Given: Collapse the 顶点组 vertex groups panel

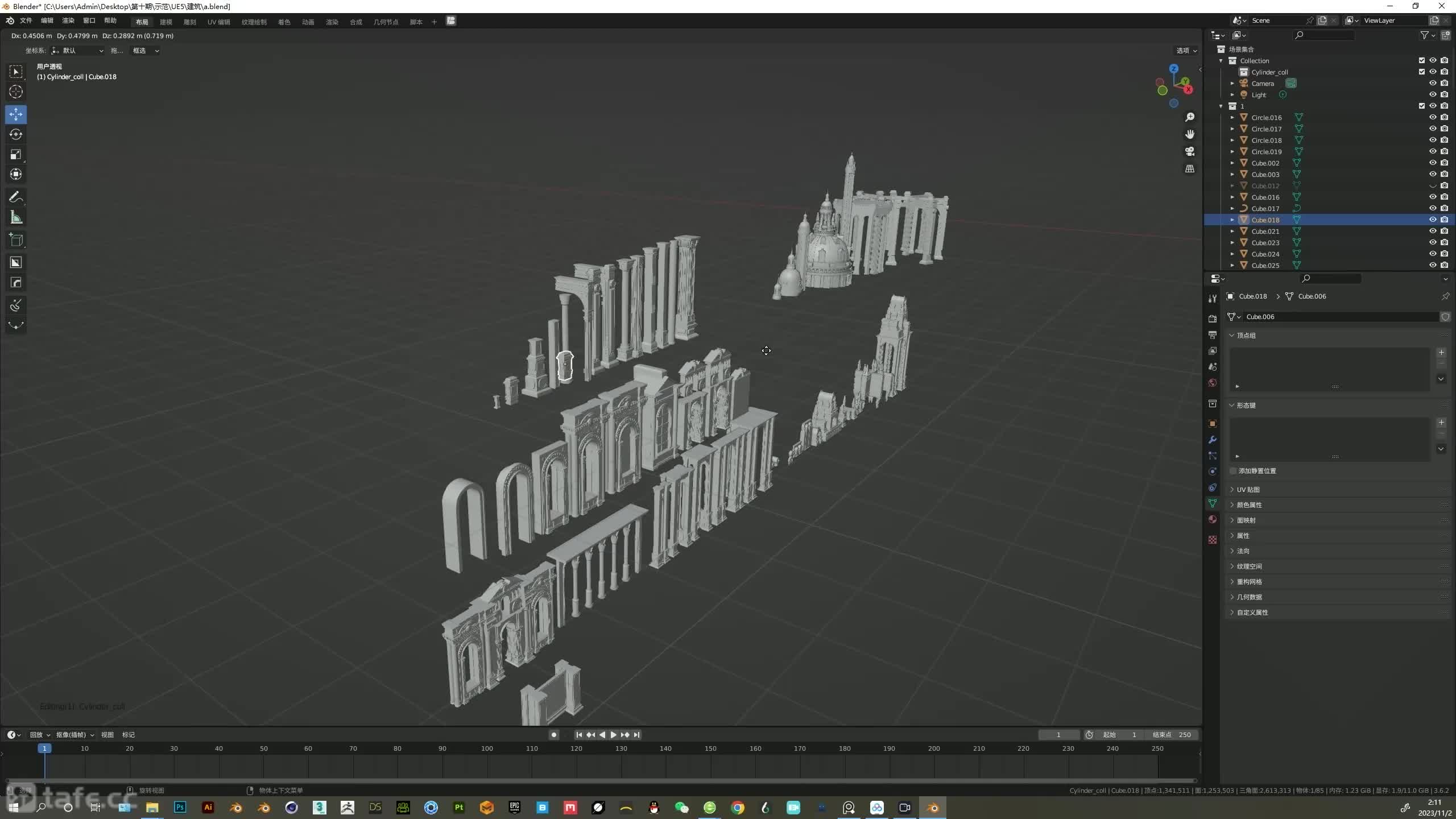Looking at the screenshot, I should pyautogui.click(x=1246, y=336).
